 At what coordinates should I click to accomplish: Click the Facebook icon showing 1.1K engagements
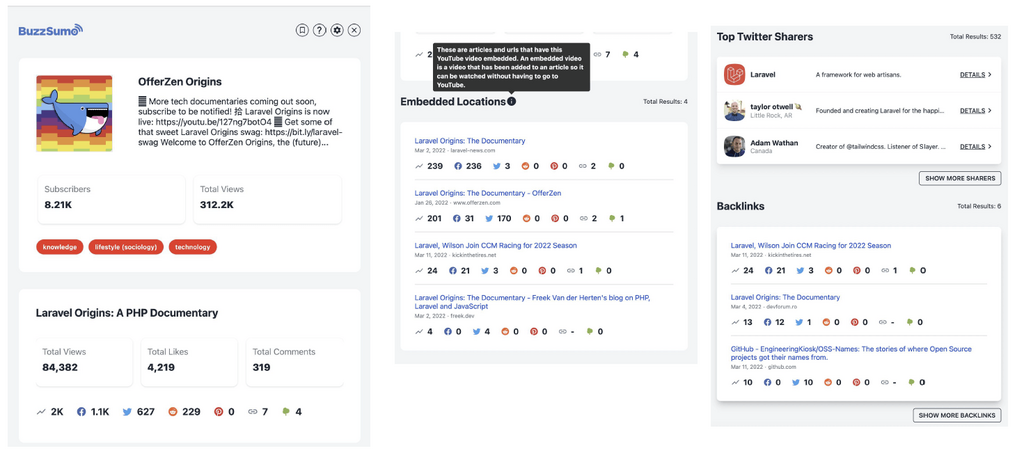(82, 411)
